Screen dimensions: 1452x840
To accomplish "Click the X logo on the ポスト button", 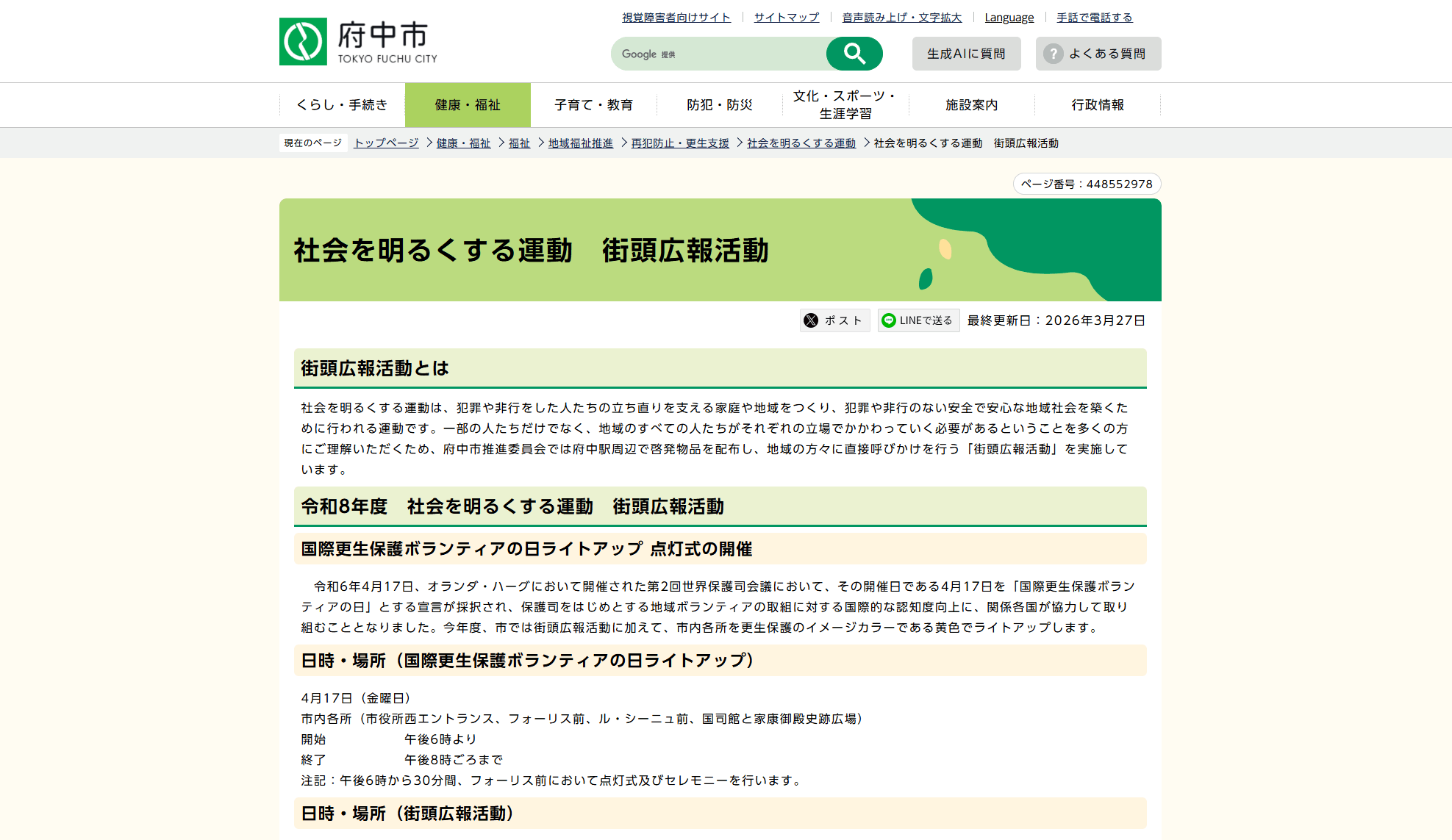I will 811,320.
